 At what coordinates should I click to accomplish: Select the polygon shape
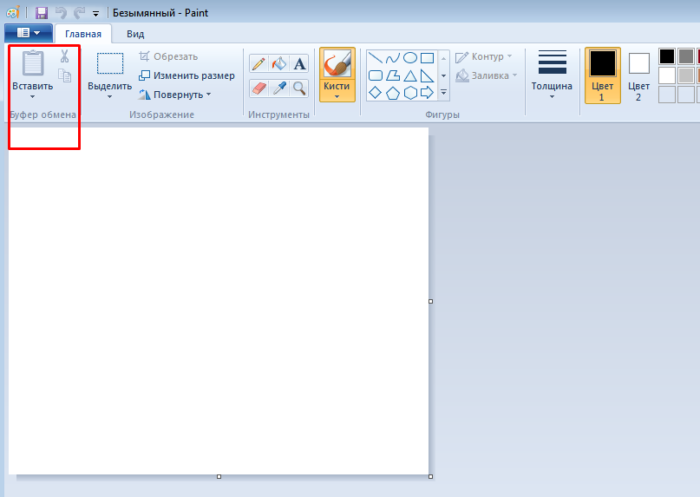click(393, 75)
